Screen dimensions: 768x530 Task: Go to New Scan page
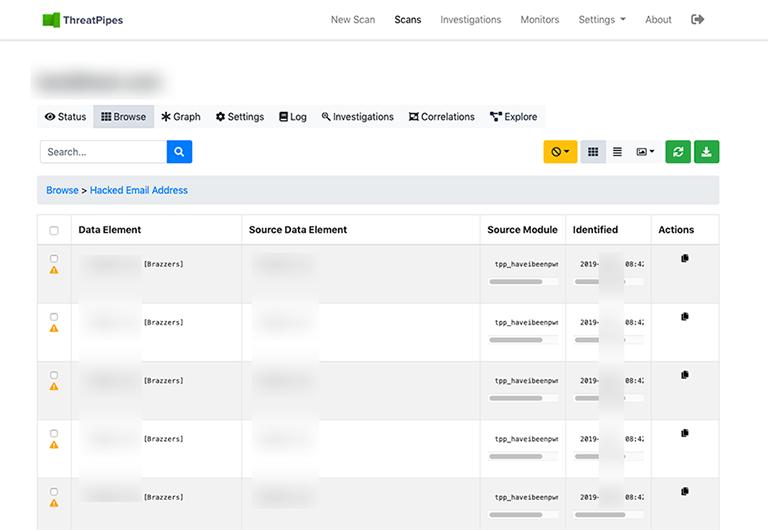(353, 19)
